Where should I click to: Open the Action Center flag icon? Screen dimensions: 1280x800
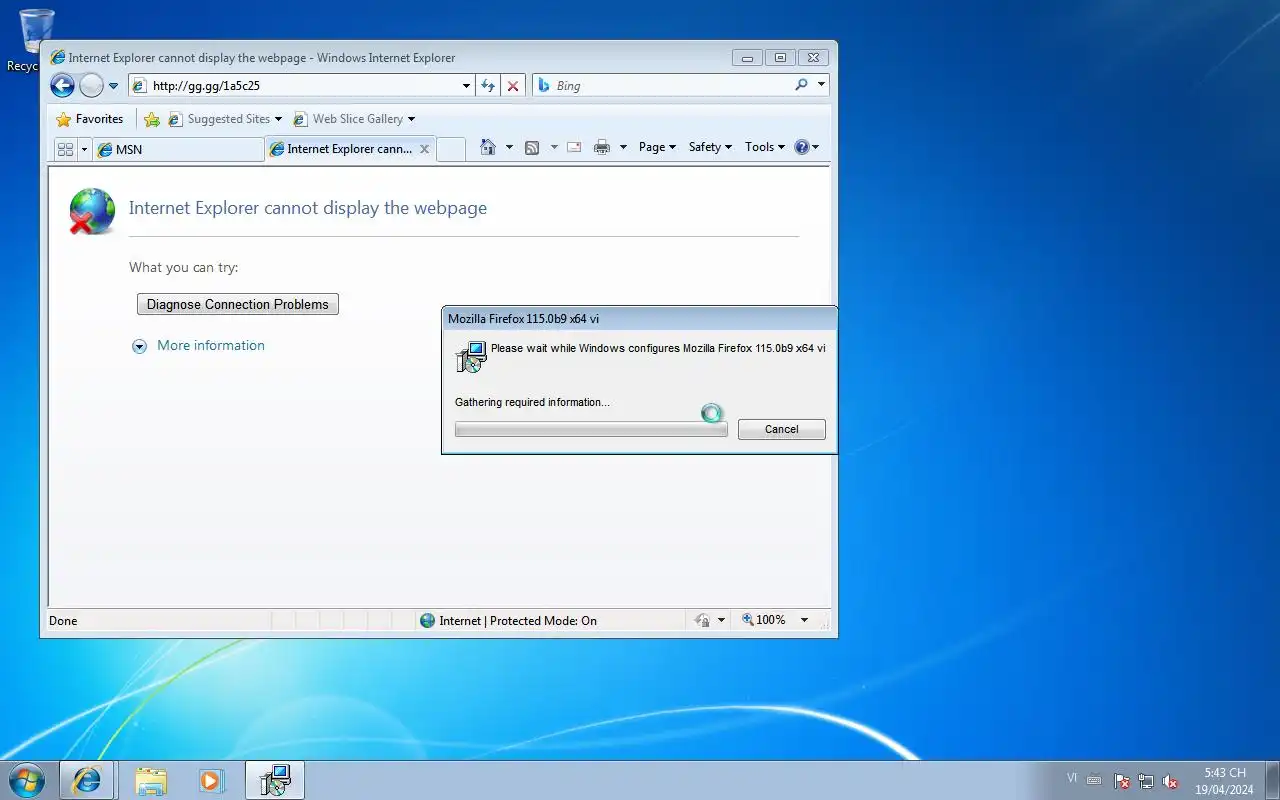[1122, 781]
